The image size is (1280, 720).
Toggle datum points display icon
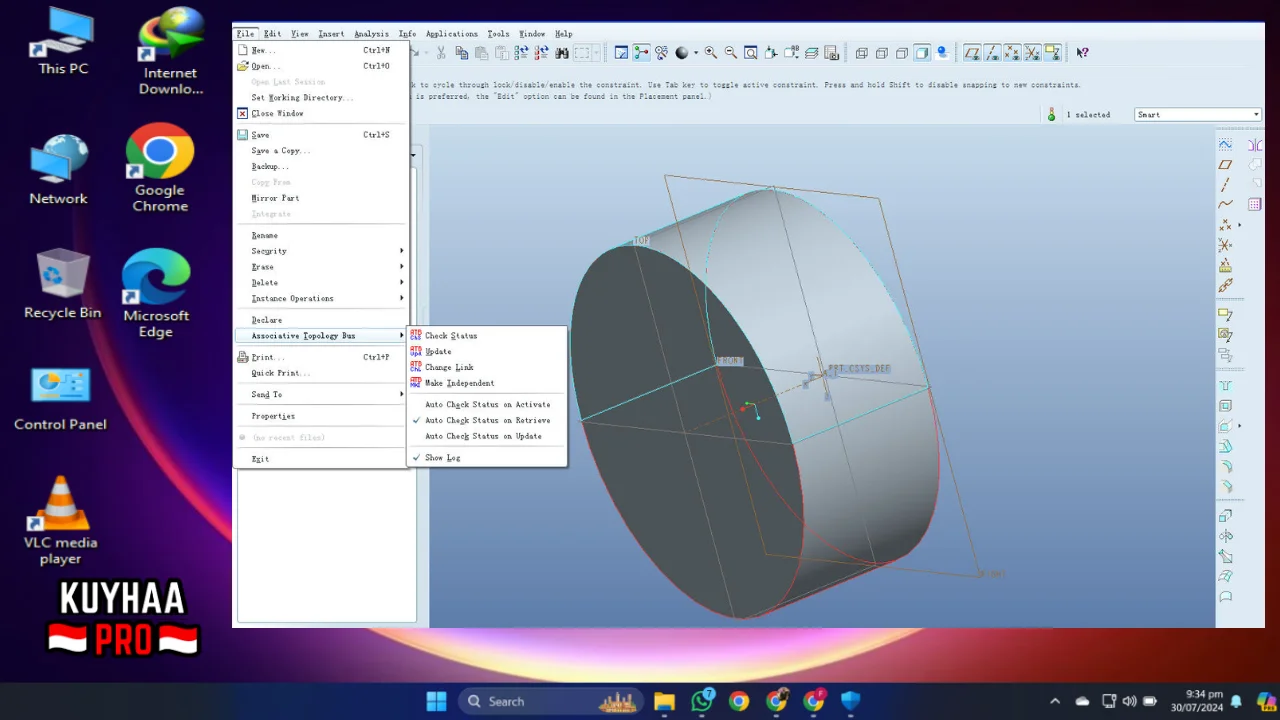coord(1013,52)
